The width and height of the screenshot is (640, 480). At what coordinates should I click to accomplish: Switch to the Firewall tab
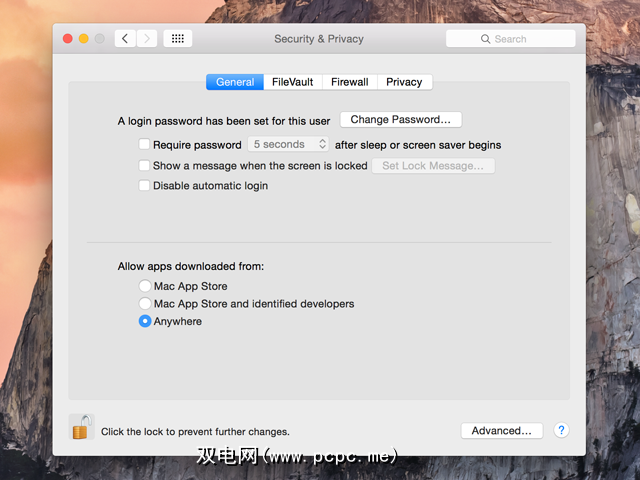pos(350,82)
